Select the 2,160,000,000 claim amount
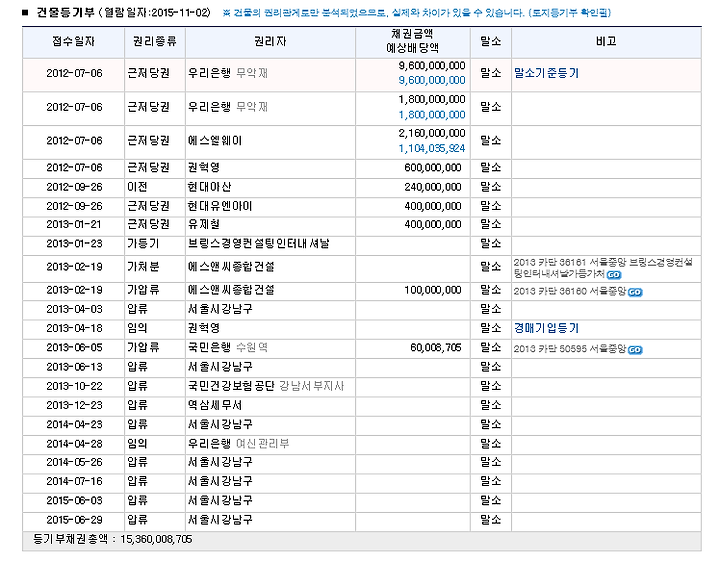 point(432,133)
